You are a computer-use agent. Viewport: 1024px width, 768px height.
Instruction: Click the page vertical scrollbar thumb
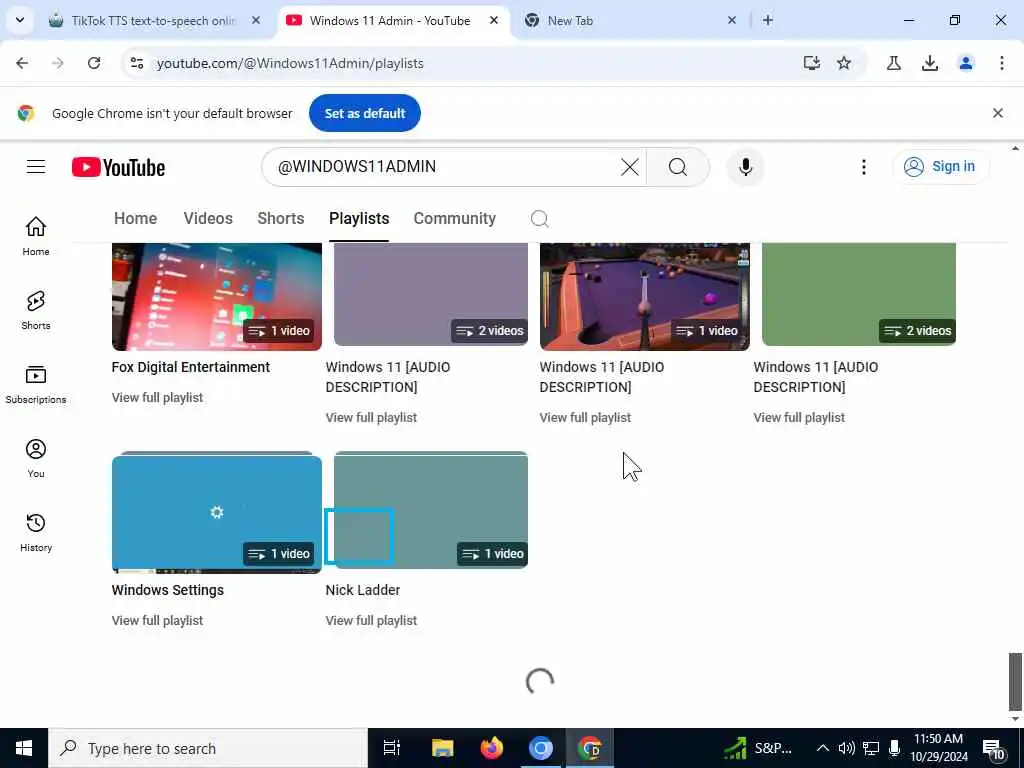pos(1014,681)
